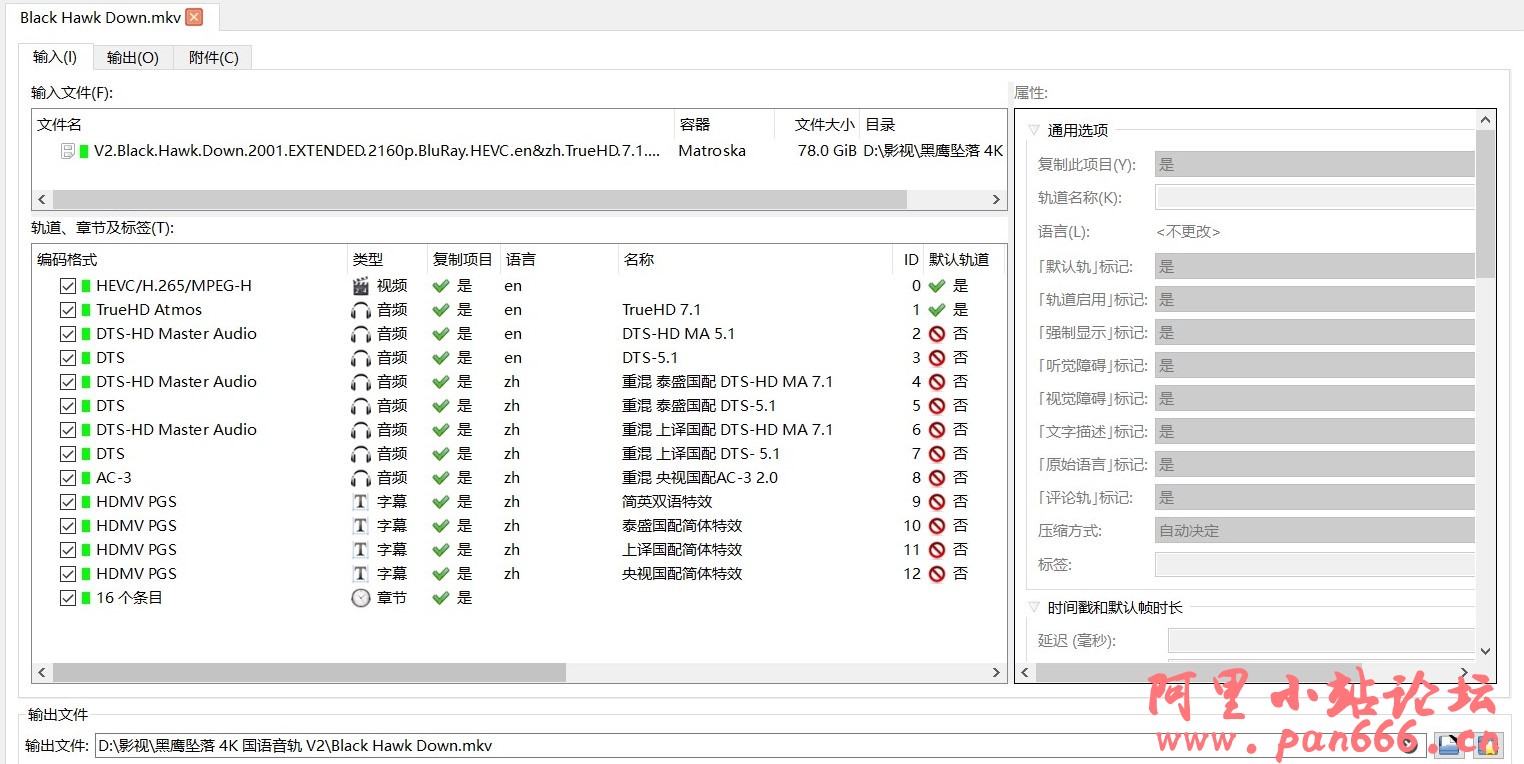Open the 「原始语言」标记 dropdown
The height and width of the screenshot is (764, 1524).
(1314, 464)
